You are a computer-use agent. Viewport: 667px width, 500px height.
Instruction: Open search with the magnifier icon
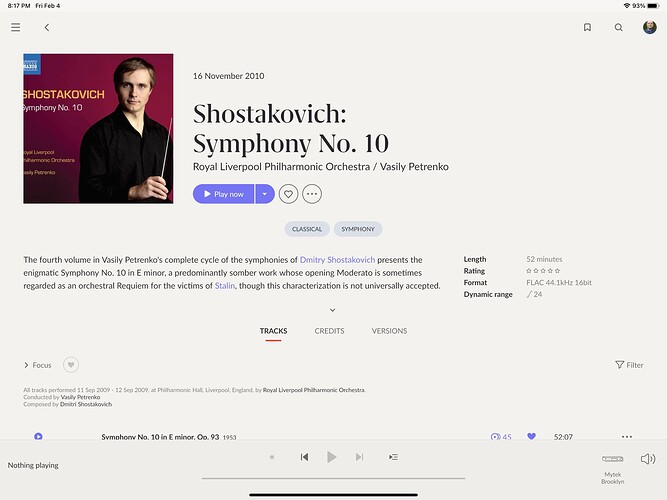point(619,27)
